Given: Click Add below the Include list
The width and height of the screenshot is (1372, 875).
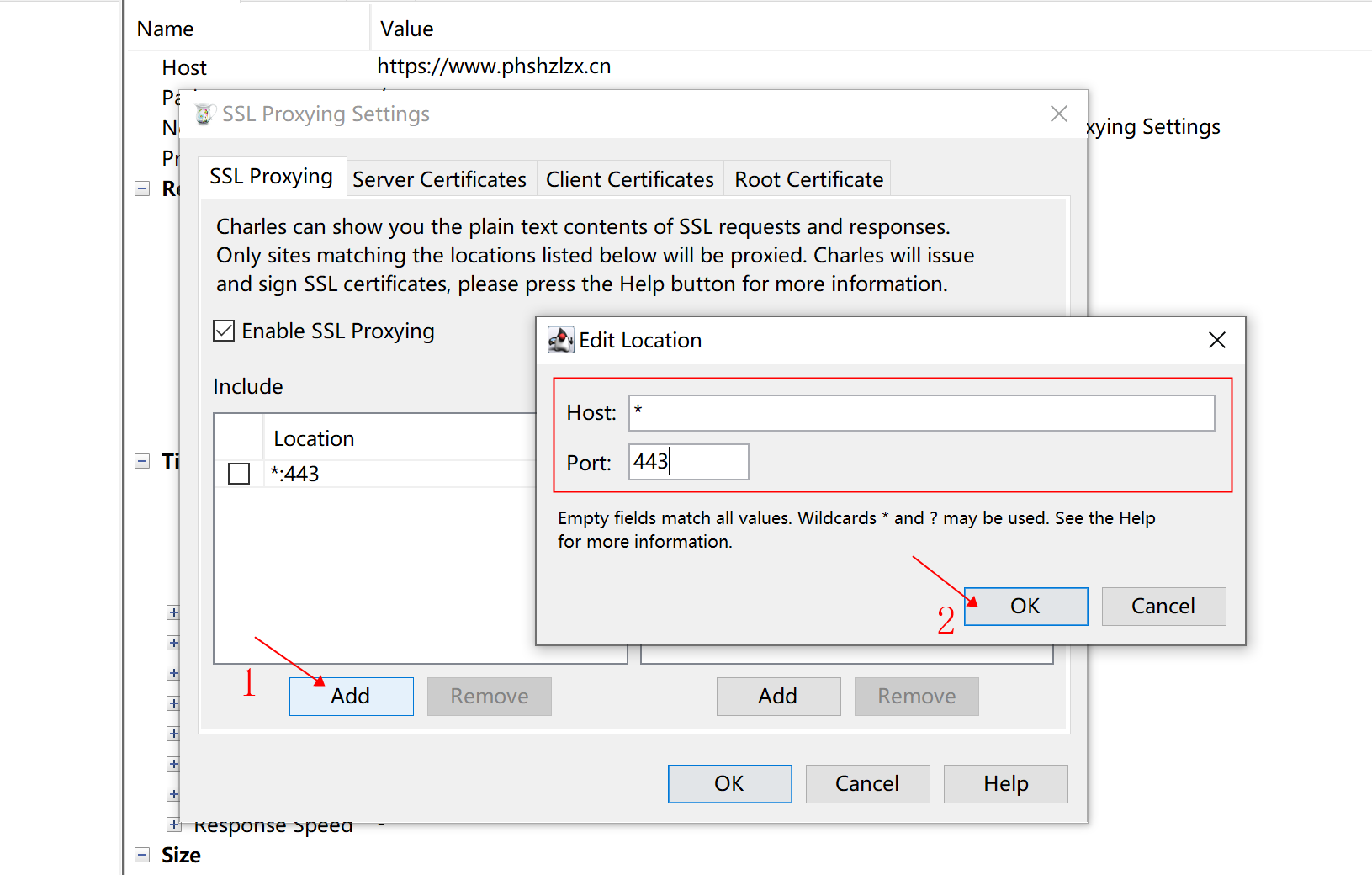Looking at the screenshot, I should [x=351, y=696].
